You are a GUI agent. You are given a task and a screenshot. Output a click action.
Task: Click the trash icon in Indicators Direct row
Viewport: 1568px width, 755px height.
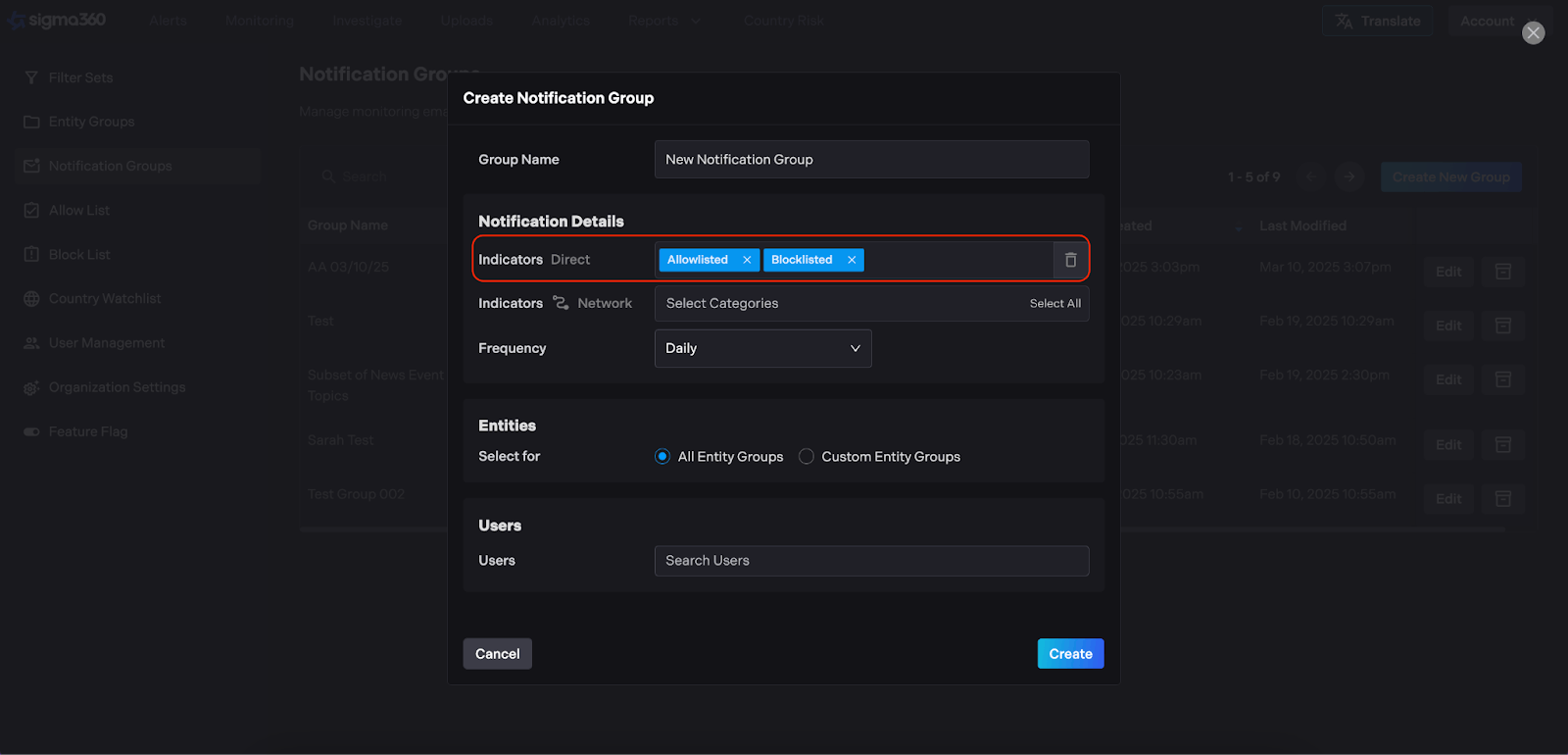point(1070,260)
